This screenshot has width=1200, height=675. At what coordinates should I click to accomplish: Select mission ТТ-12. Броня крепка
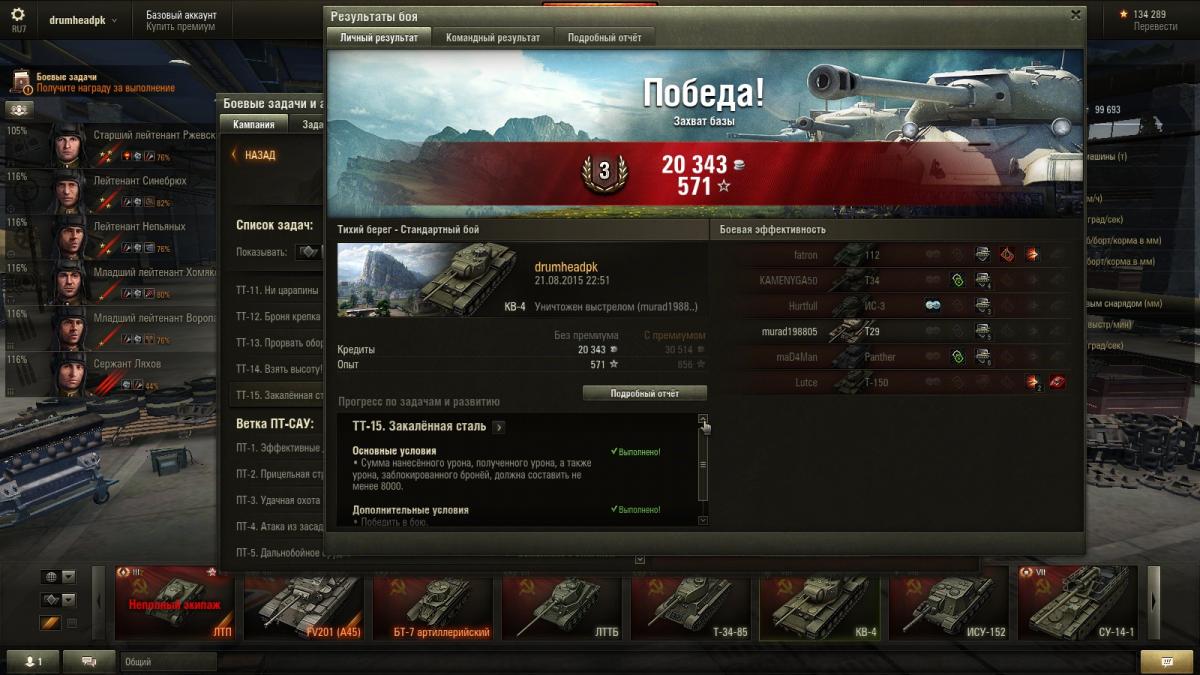click(x=278, y=316)
